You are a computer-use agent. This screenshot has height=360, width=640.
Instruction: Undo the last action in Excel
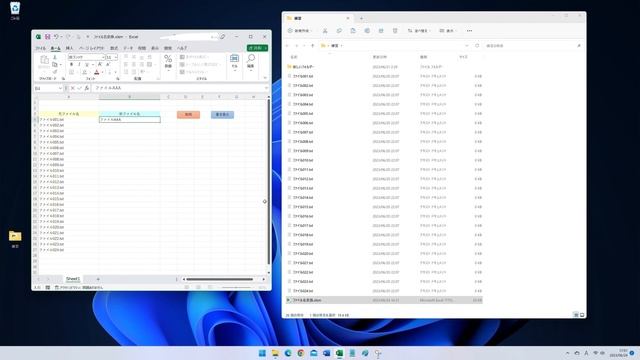click(x=56, y=37)
